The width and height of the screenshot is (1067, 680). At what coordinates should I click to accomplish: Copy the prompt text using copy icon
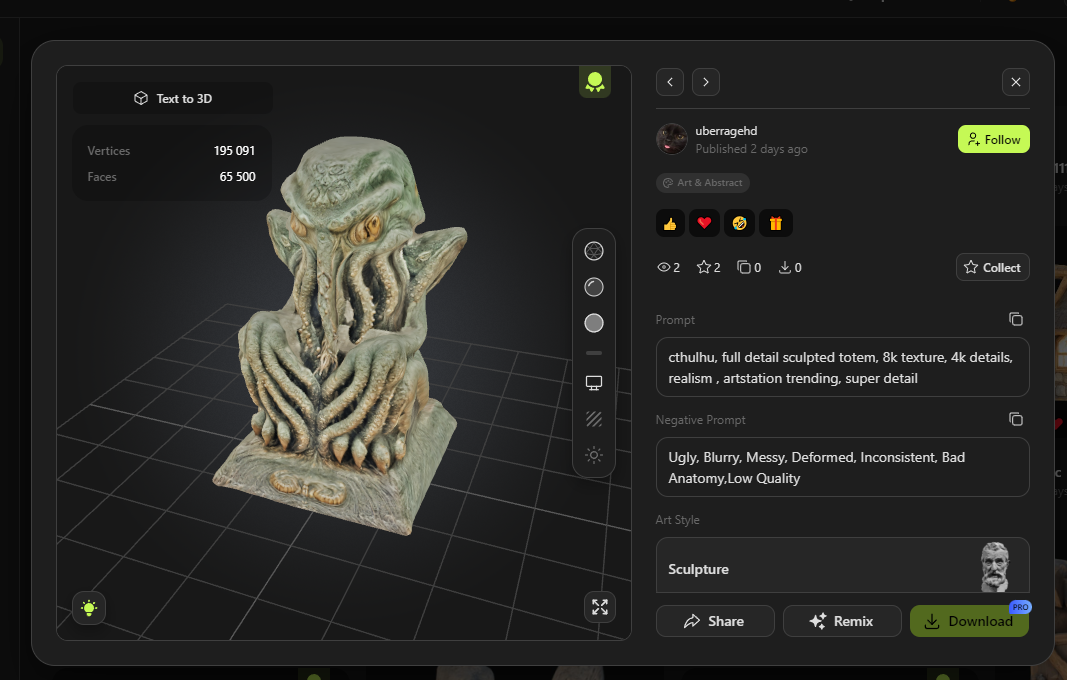click(x=1015, y=319)
